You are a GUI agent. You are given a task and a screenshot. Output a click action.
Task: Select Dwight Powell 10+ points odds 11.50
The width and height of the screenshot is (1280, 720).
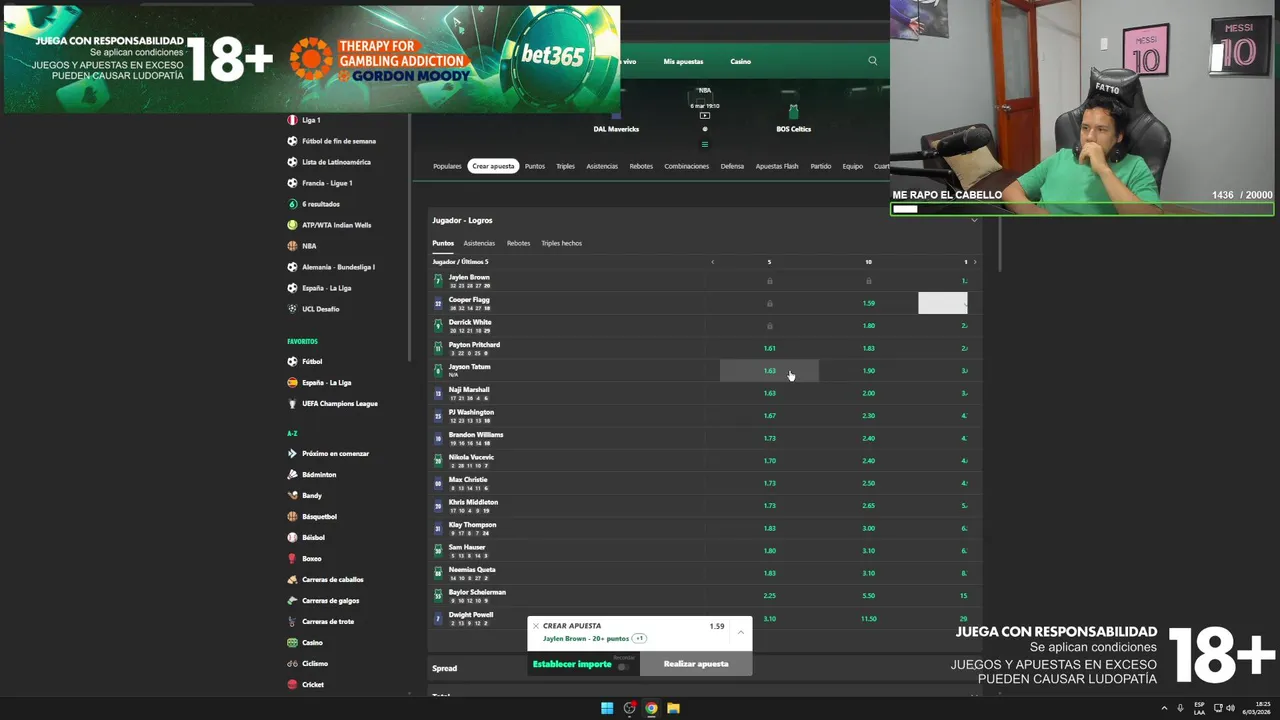coord(868,618)
